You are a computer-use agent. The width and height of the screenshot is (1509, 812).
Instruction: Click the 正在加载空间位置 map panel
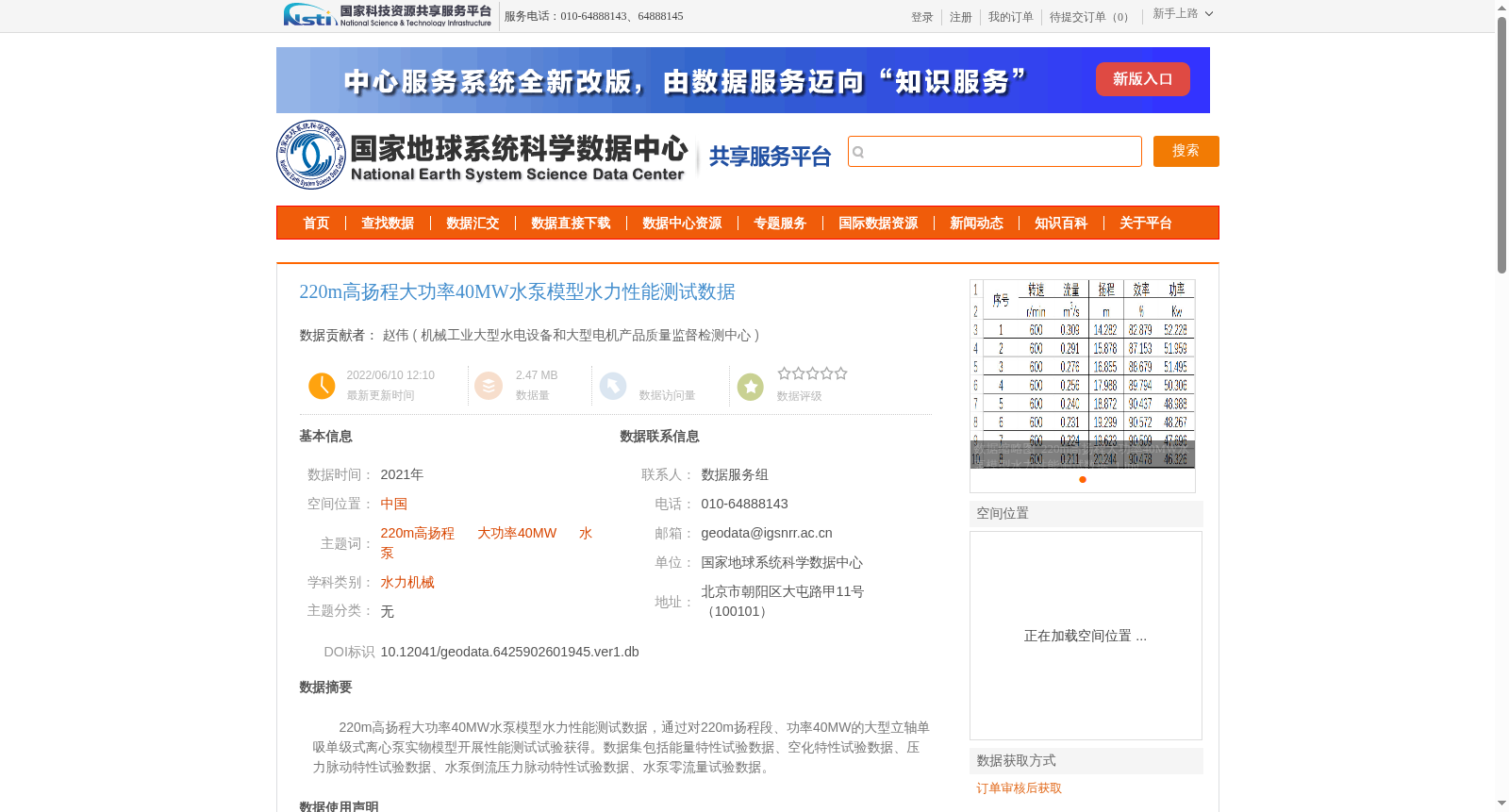(x=1086, y=636)
